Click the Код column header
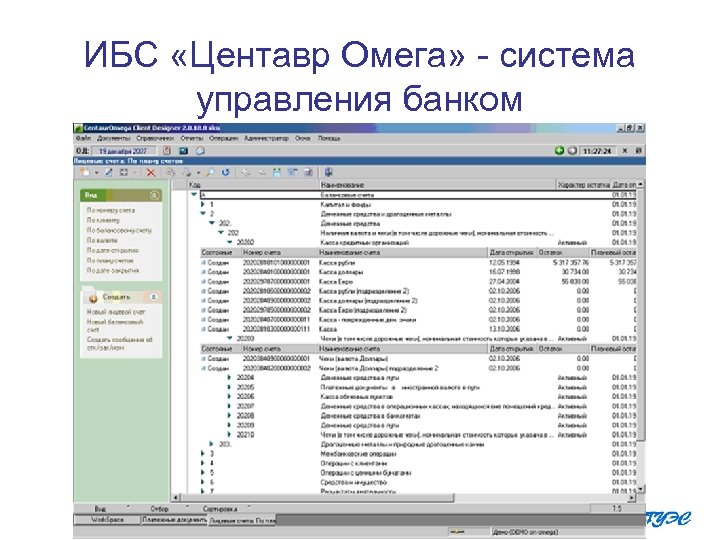The image size is (720, 540). coord(253,185)
